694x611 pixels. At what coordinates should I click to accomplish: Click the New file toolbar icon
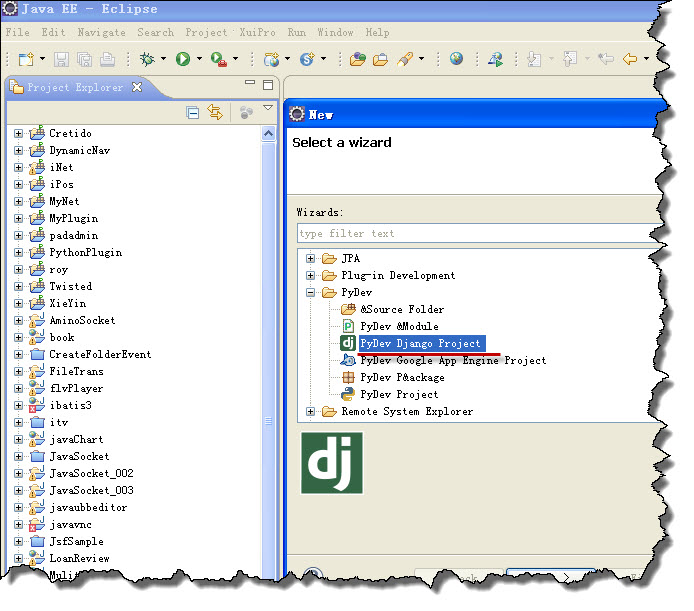(26, 58)
